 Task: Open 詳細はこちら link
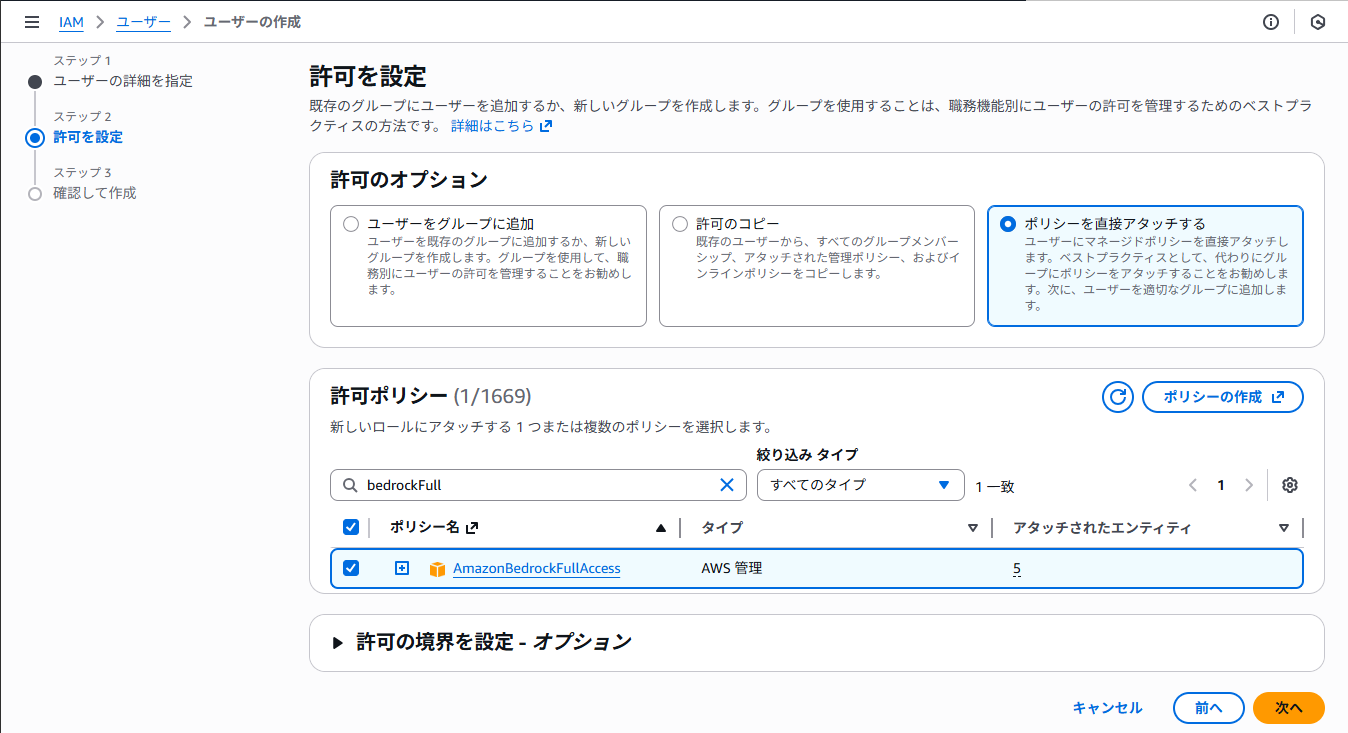(501, 126)
